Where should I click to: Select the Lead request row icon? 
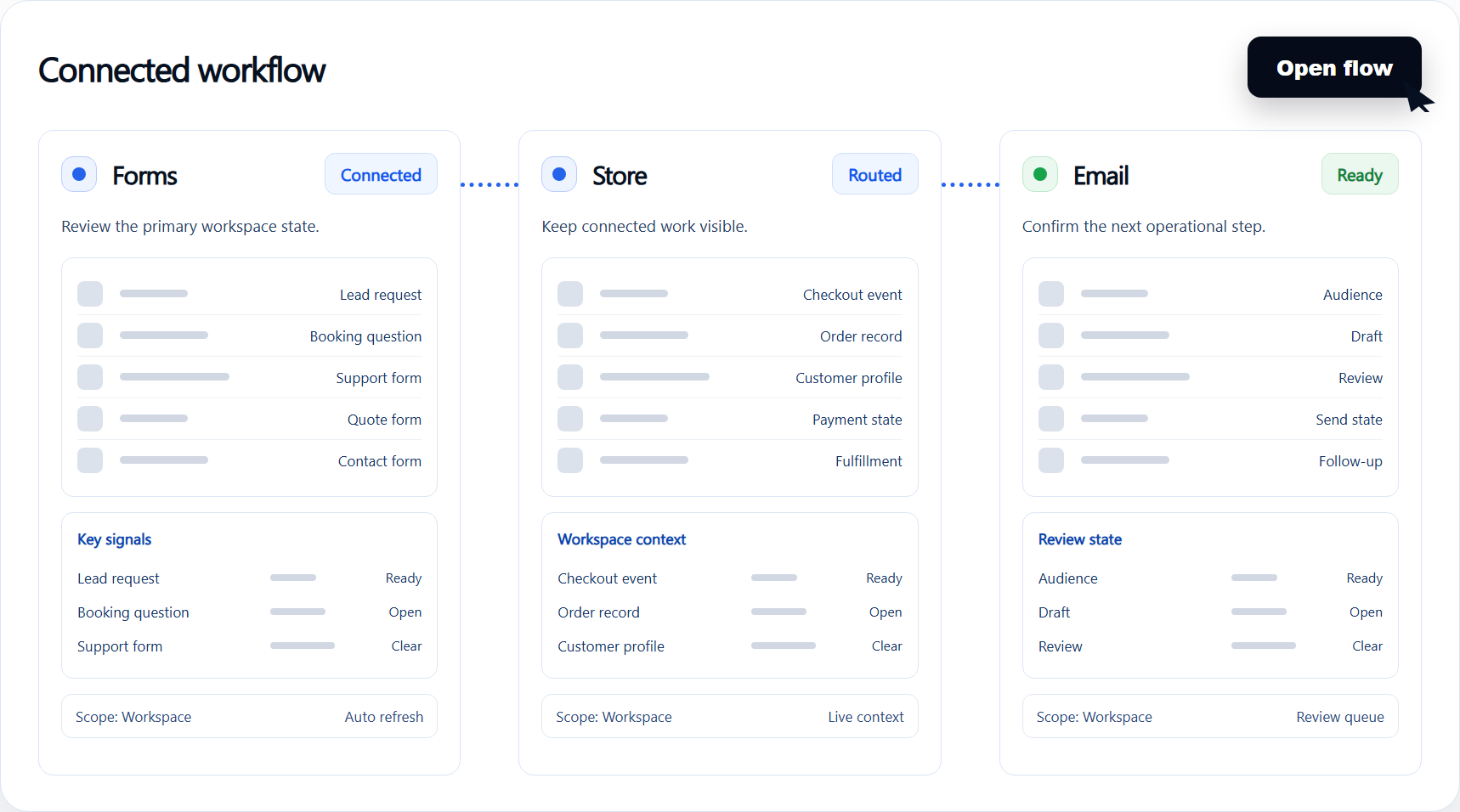point(90,294)
